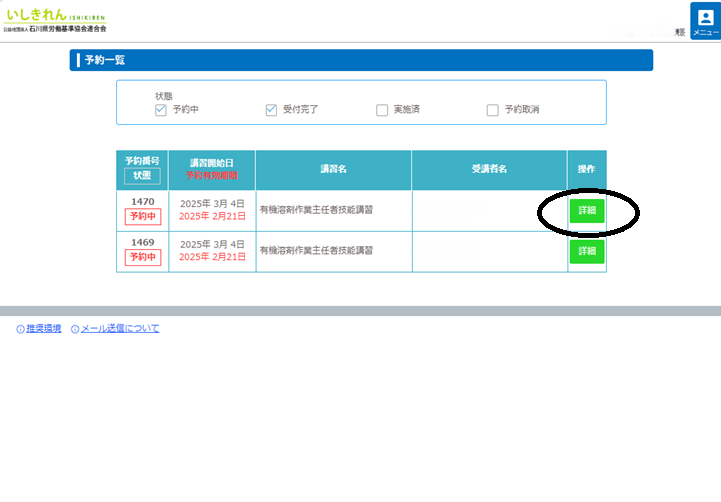Open 詳細 for reservation 1469
721x502 pixels.
pos(587,251)
